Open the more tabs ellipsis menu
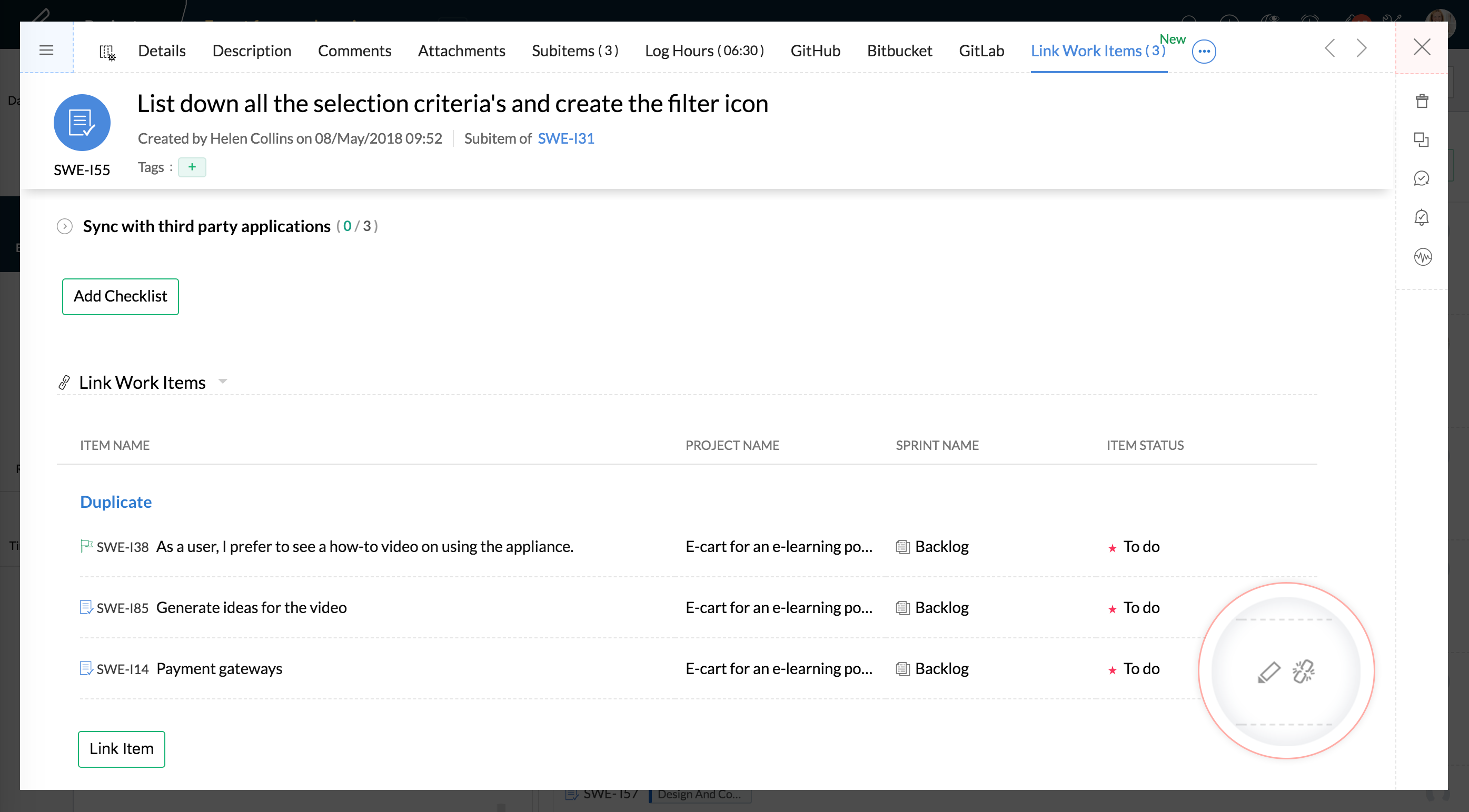 (x=1204, y=51)
